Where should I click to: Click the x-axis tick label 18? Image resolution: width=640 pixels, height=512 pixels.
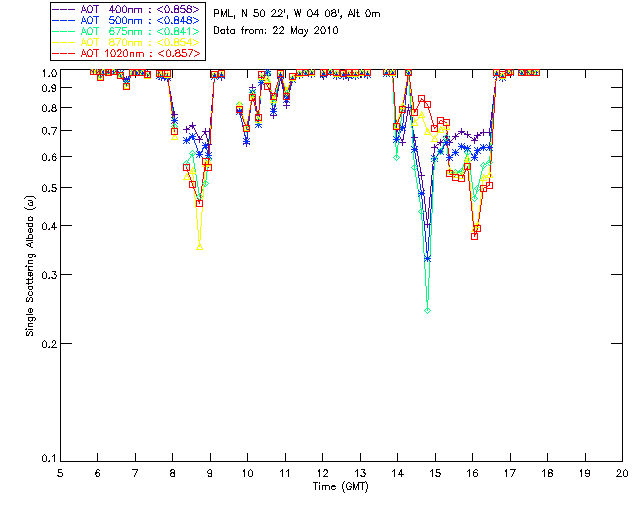pos(547,473)
